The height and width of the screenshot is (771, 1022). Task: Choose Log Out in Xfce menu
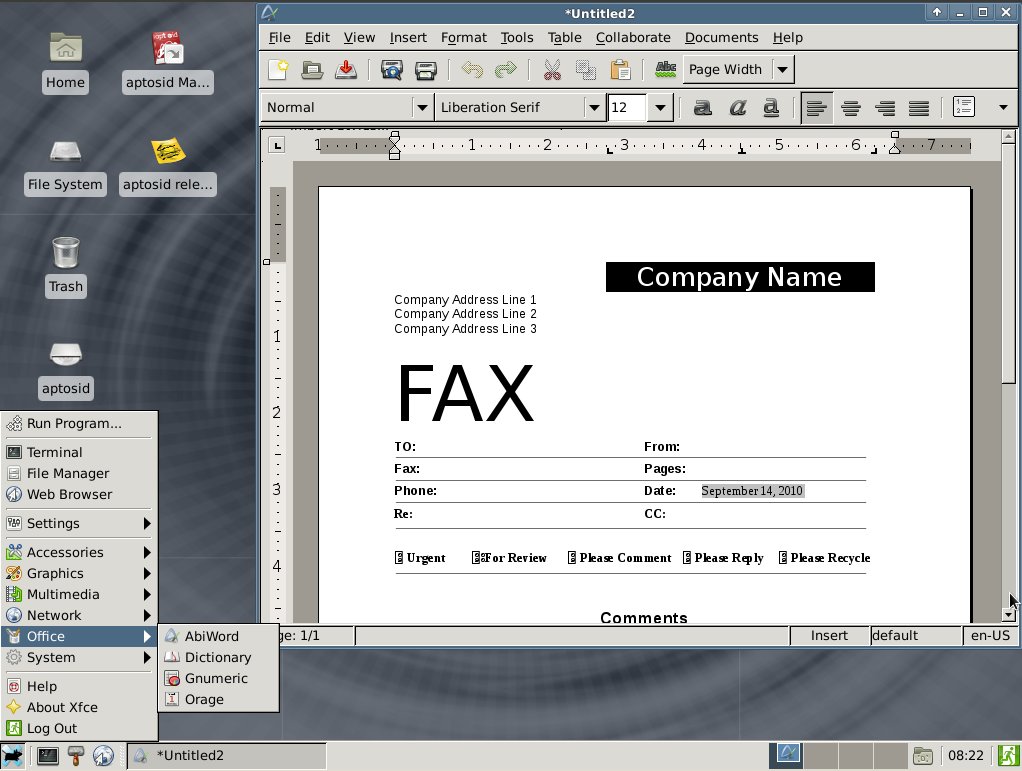79,728
